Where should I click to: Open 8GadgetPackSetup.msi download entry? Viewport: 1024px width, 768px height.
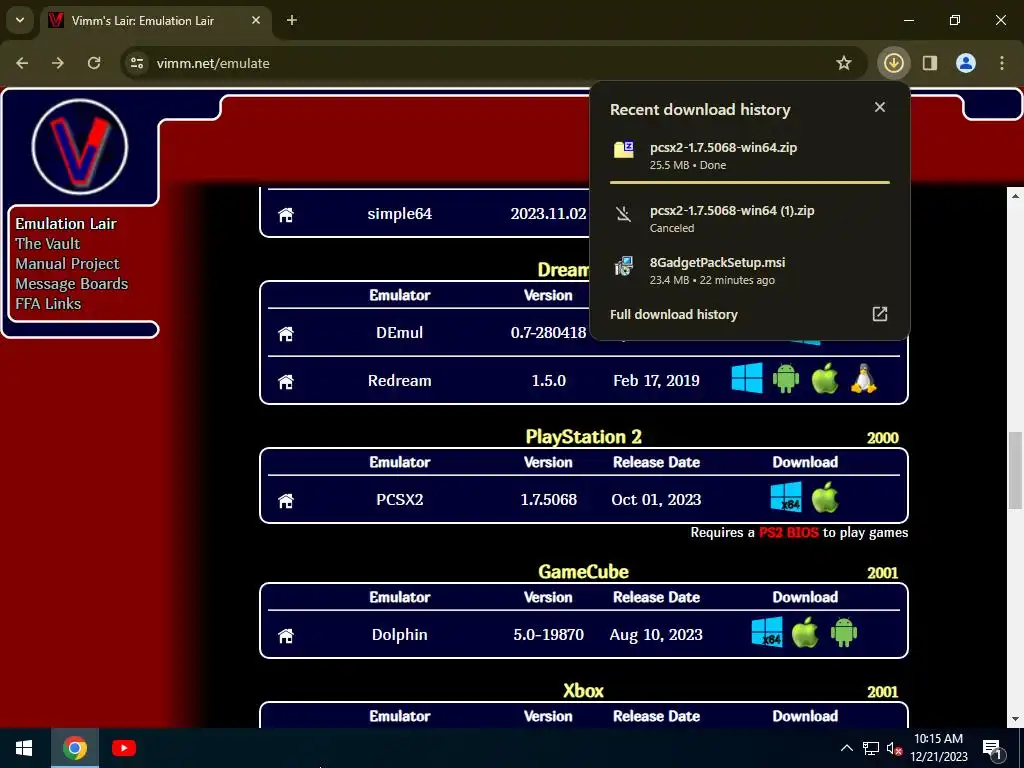pos(750,270)
